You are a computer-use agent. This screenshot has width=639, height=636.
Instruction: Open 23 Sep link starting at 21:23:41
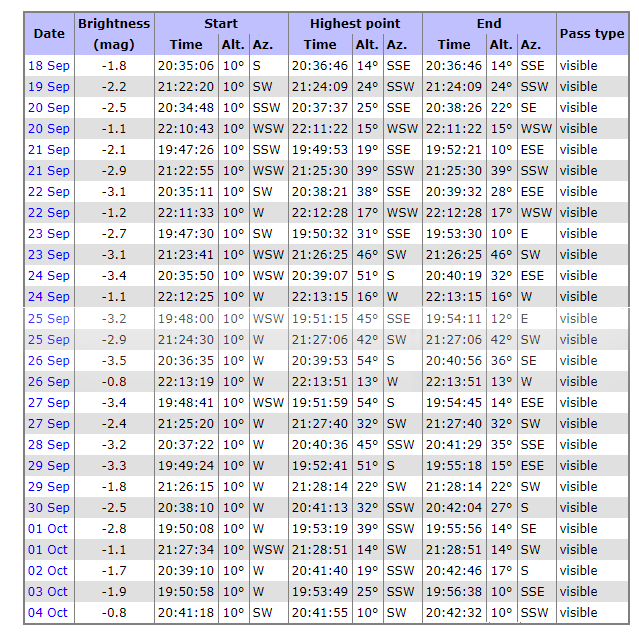coord(48,255)
